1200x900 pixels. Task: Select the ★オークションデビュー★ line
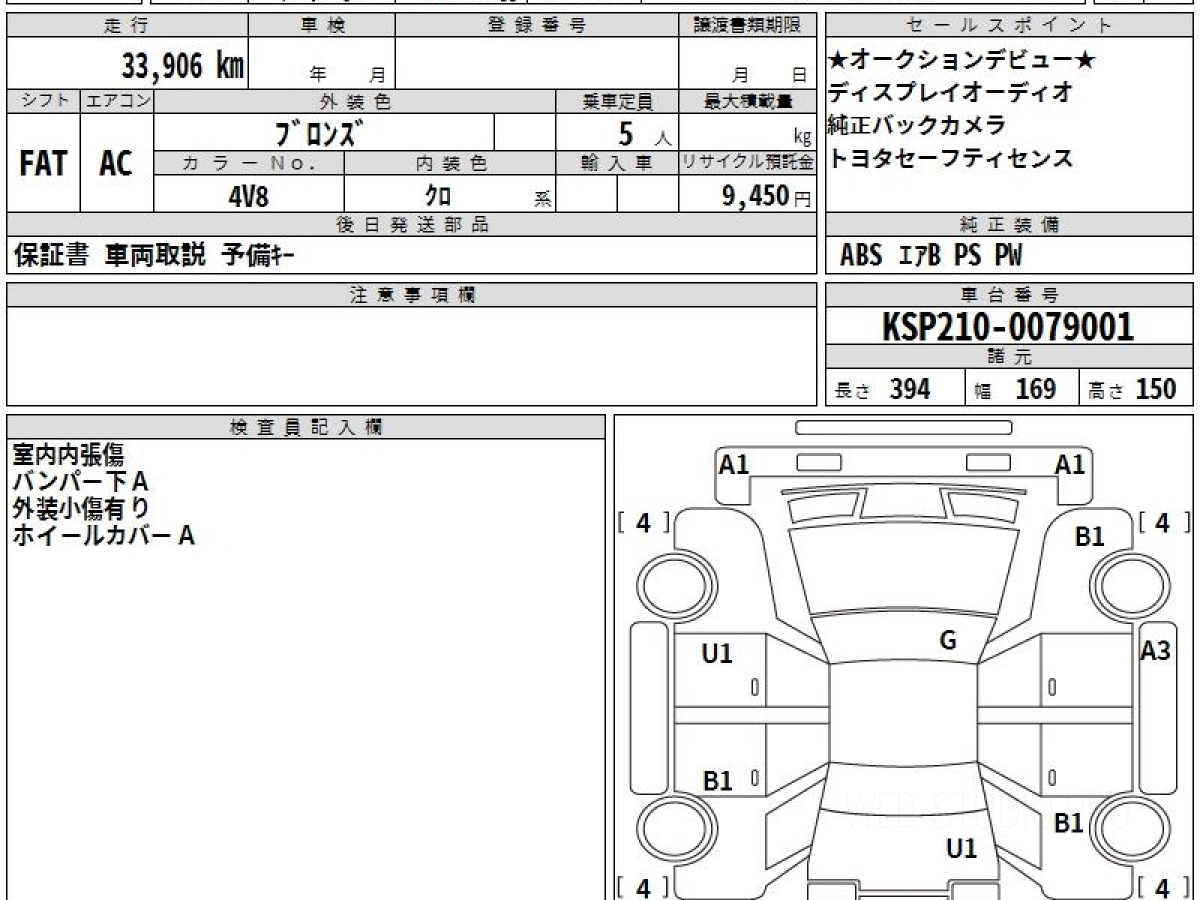click(x=962, y=61)
